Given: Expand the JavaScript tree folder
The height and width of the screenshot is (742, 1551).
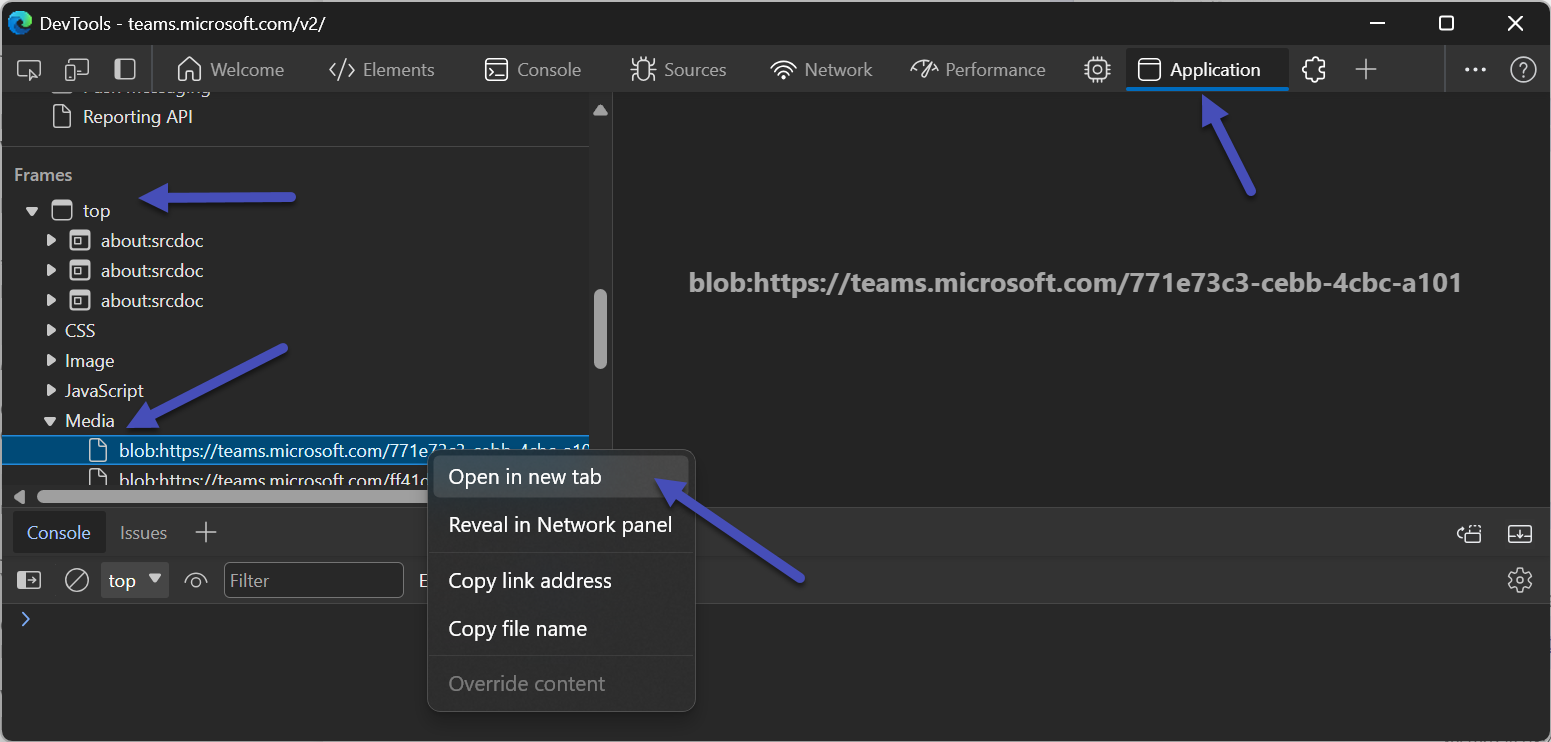Looking at the screenshot, I should coord(51,391).
